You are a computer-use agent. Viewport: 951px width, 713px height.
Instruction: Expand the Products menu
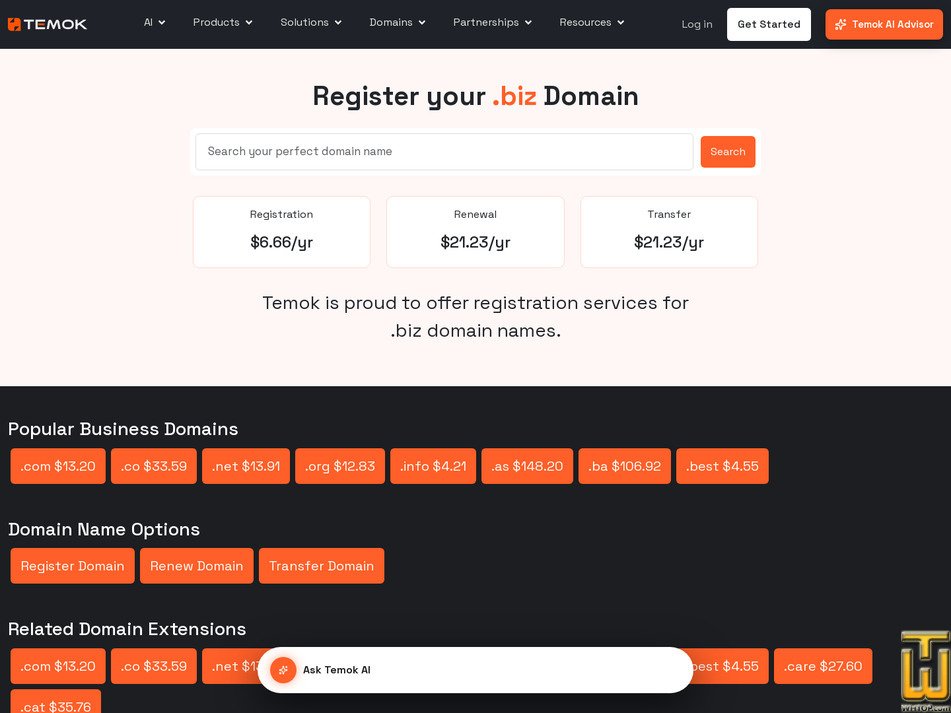(x=223, y=22)
